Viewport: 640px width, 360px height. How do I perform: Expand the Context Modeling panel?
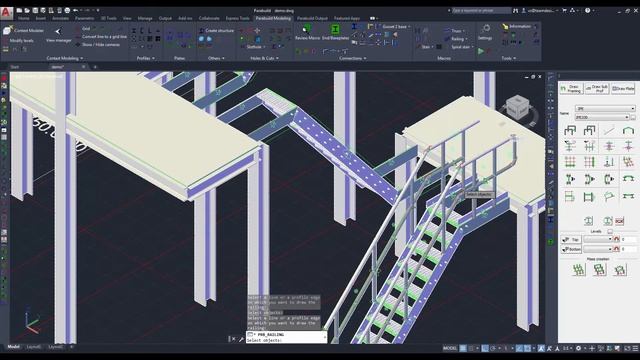tap(64, 58)
